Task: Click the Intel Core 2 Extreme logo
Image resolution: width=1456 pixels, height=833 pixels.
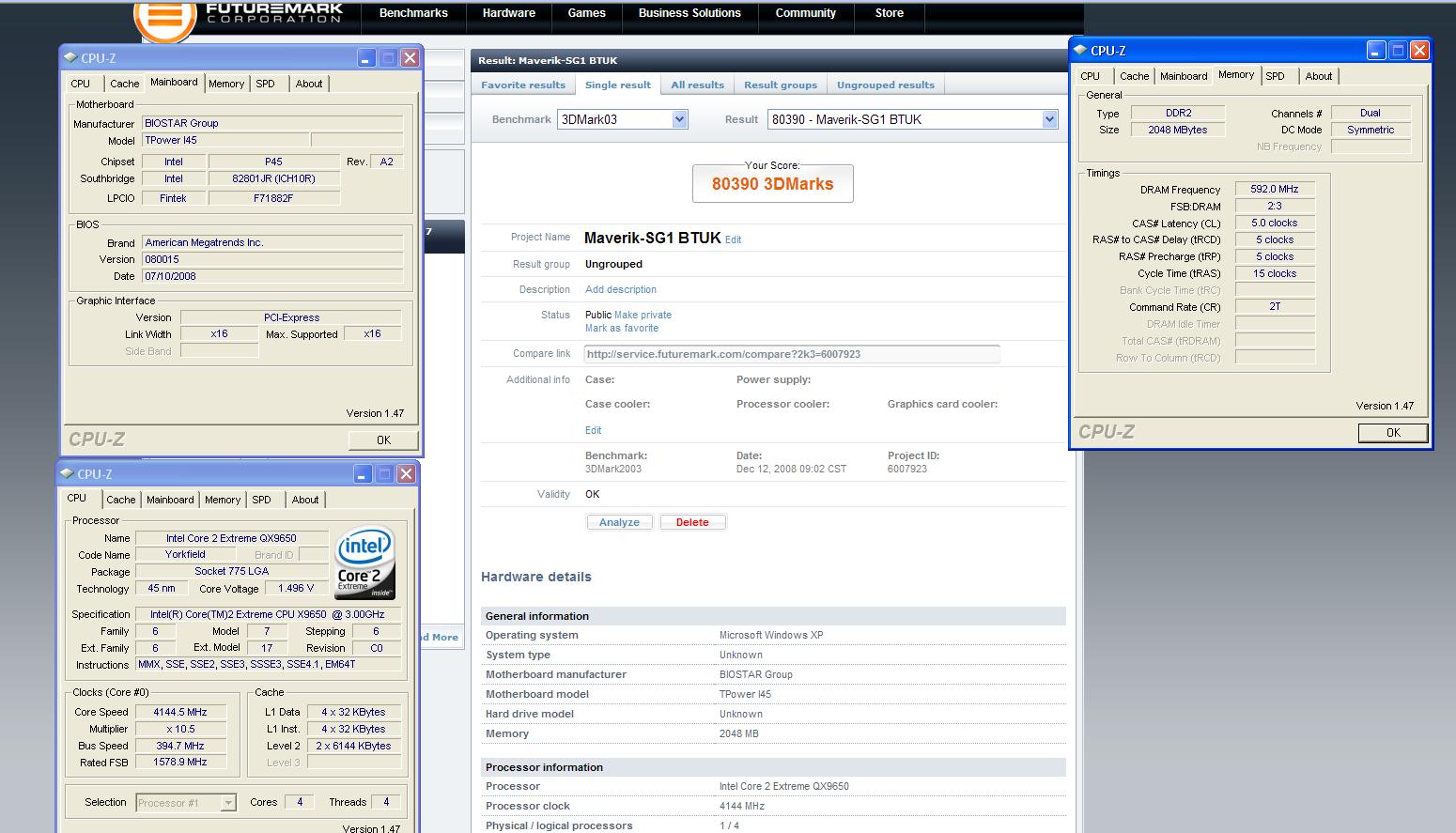Action: click(x=365, y=562)
